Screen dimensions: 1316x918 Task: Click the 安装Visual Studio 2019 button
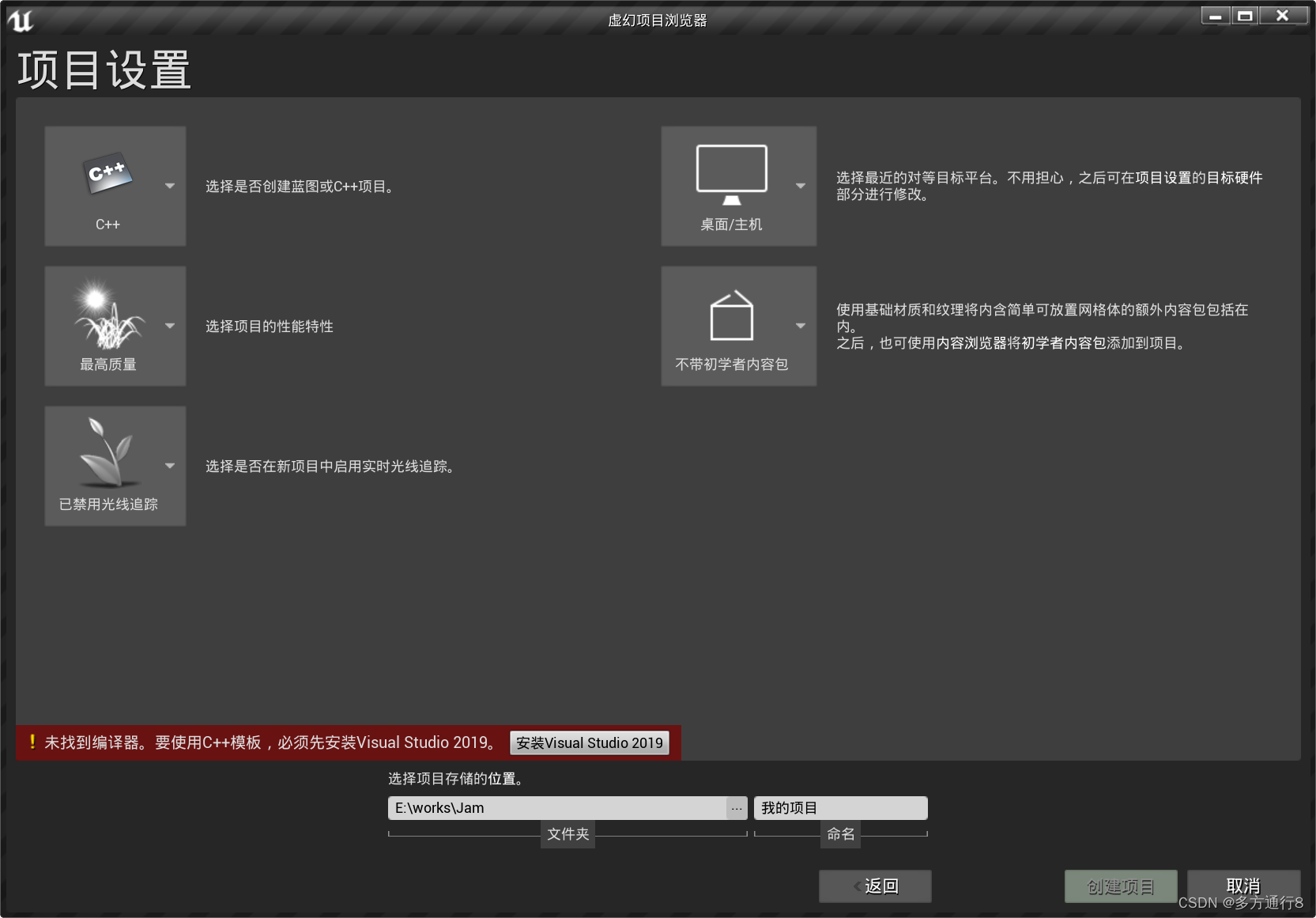tap(590, 742)
